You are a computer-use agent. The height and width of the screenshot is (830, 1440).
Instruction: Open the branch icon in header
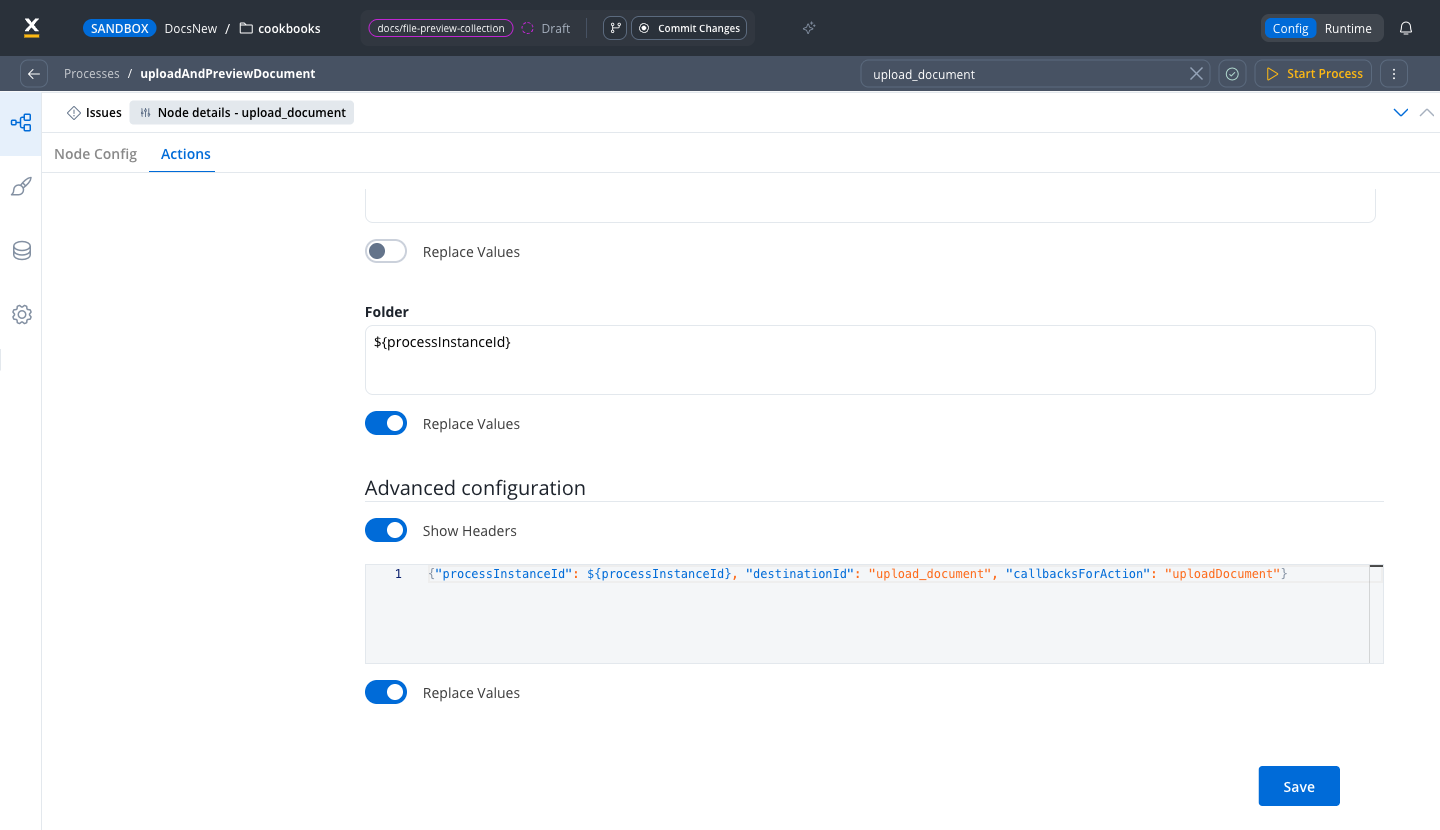pos(615,28)
